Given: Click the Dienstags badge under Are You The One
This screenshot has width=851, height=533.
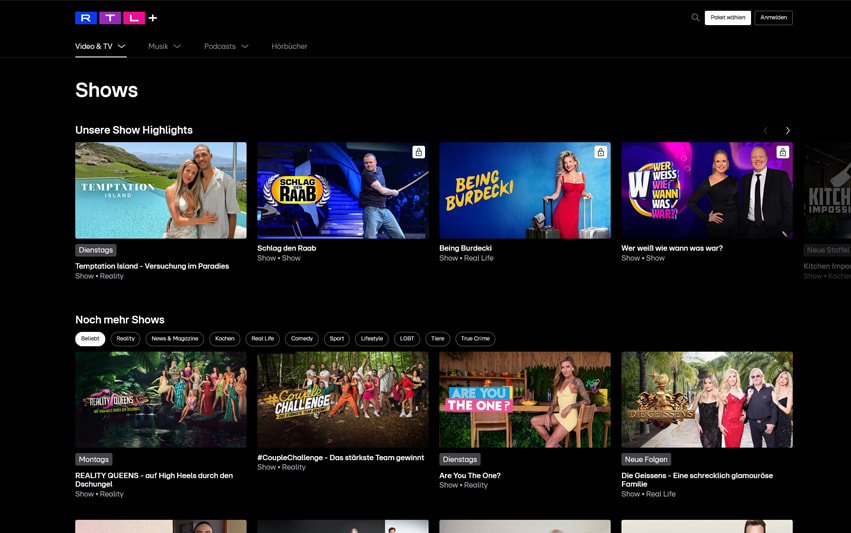Looking at the screenshot, I should point(460,459).
